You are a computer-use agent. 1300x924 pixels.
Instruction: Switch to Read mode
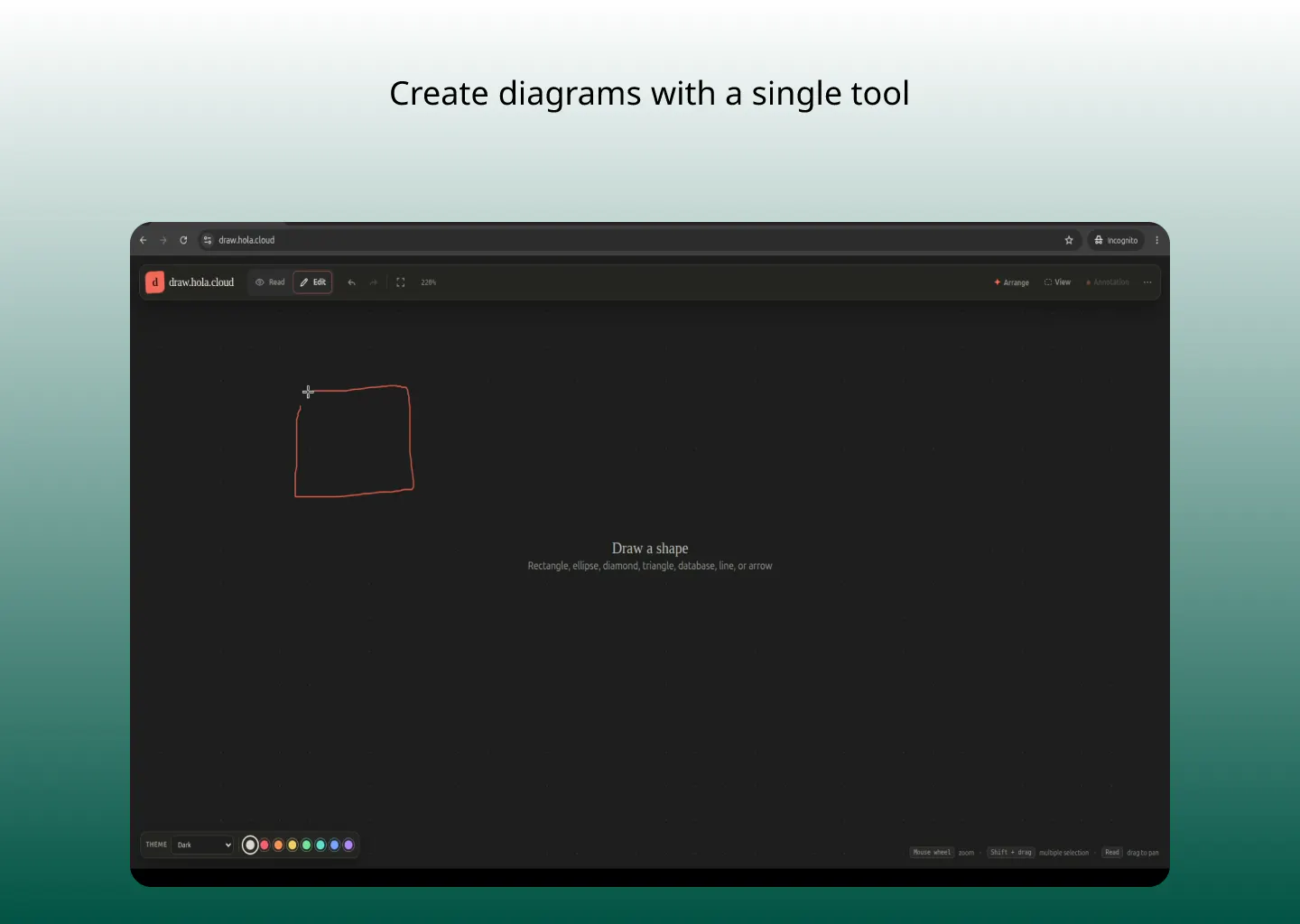pos(270,282)
